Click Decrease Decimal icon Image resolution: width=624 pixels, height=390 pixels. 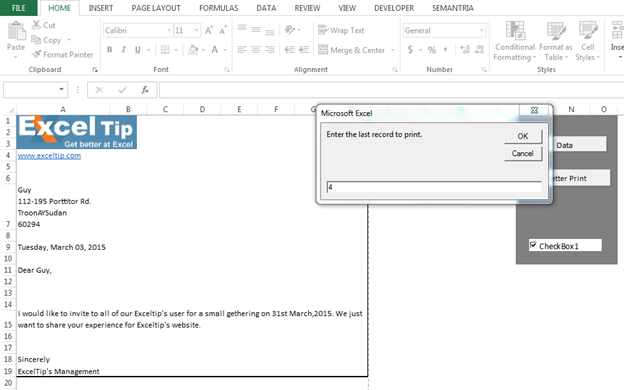tap(480, 50)
